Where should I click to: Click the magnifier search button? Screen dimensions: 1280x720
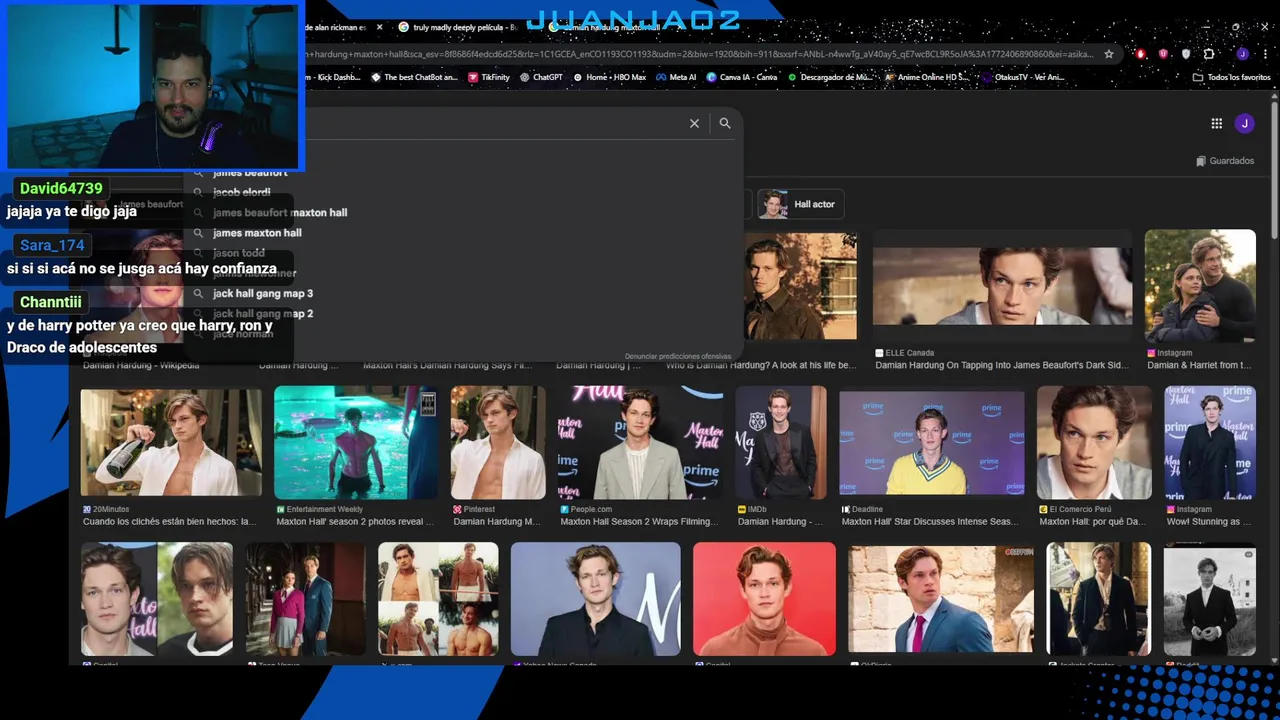pyautogui.click(x=725, y=123)
